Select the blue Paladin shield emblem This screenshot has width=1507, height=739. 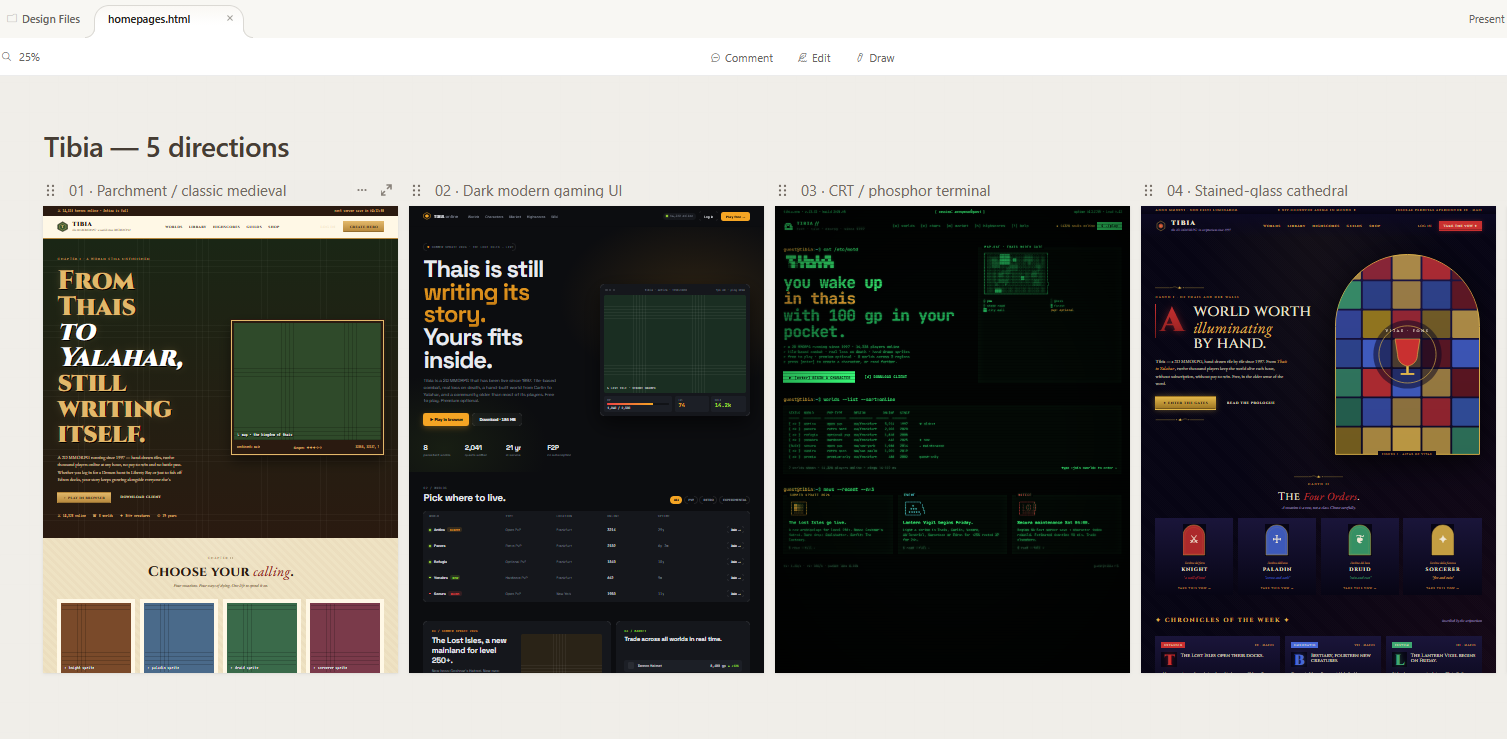click(x=1276, y=541)
